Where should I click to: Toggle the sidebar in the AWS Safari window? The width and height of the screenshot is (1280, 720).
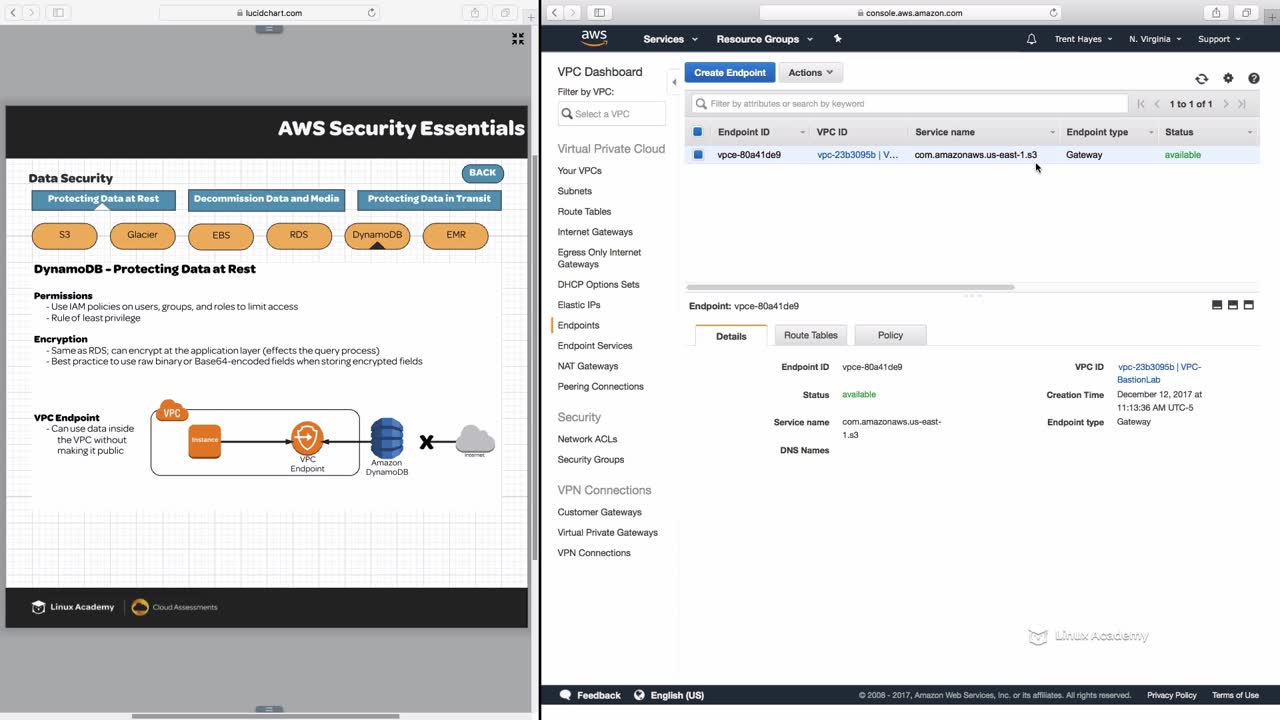click(599, 13)
